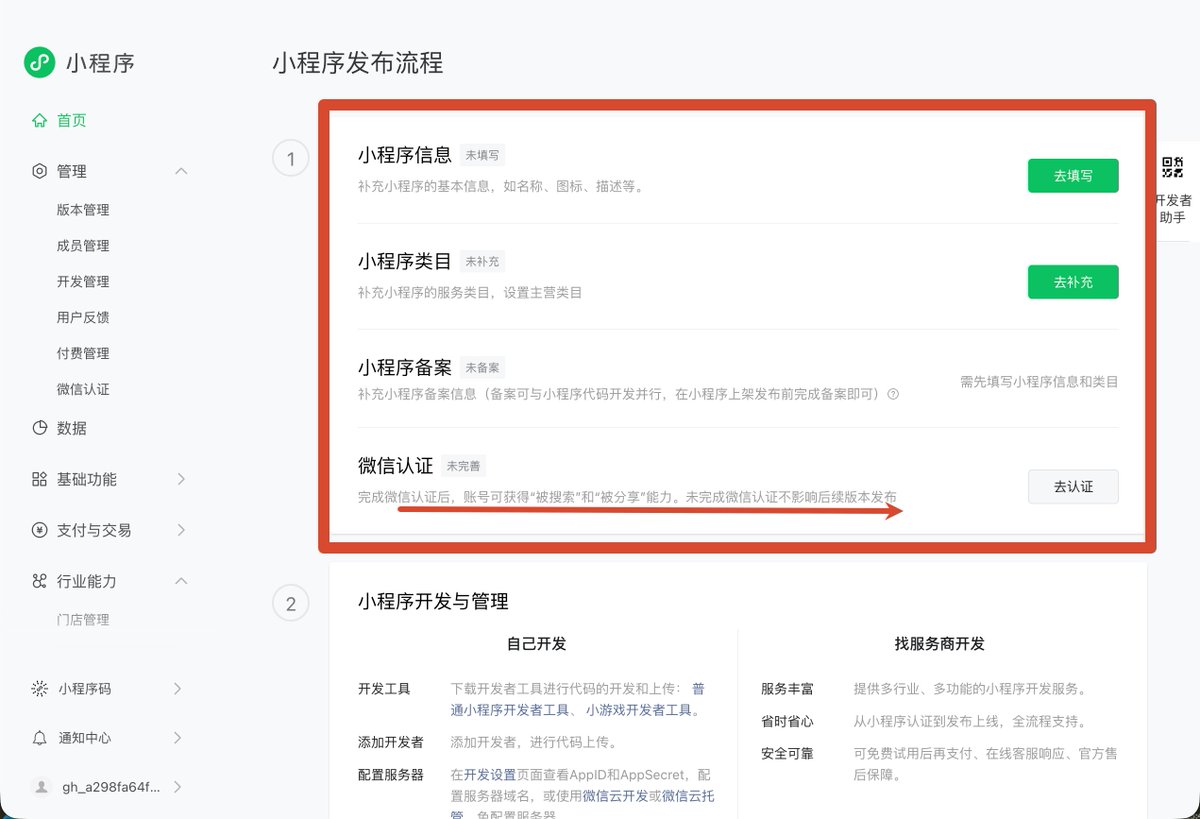1200x819 pixels.
Task: Open the 开发者助手 QR code icon
Action: click(x=1173, y=168)
